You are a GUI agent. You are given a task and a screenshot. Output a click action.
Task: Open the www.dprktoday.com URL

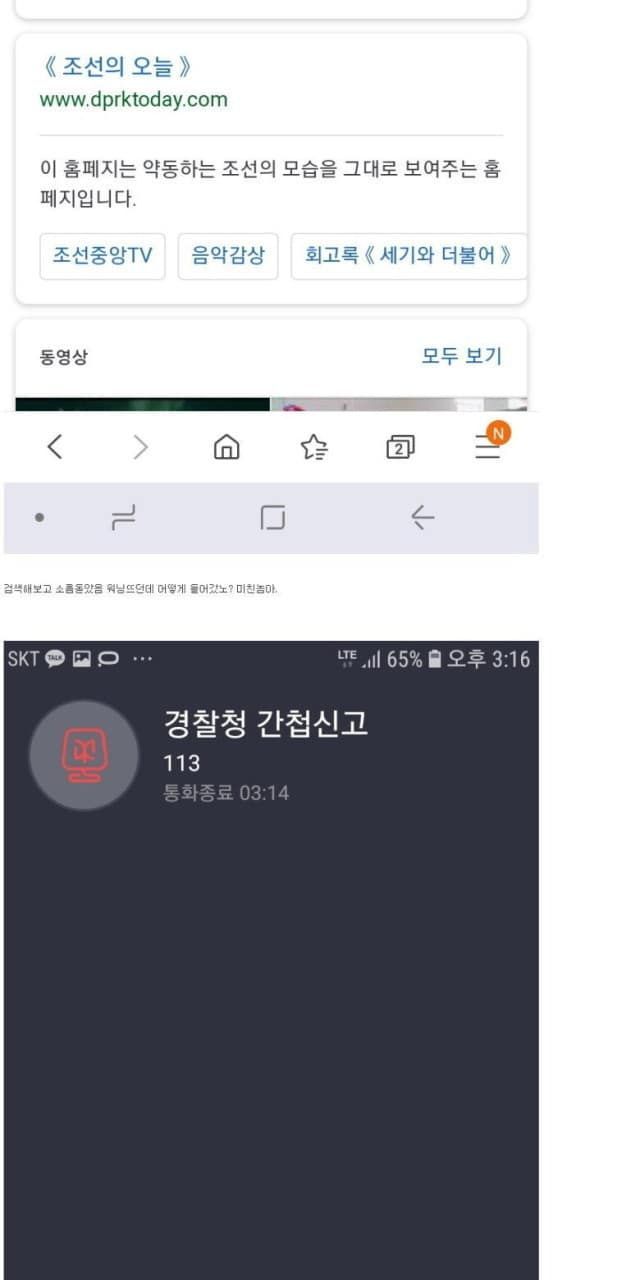coord(133,99)
